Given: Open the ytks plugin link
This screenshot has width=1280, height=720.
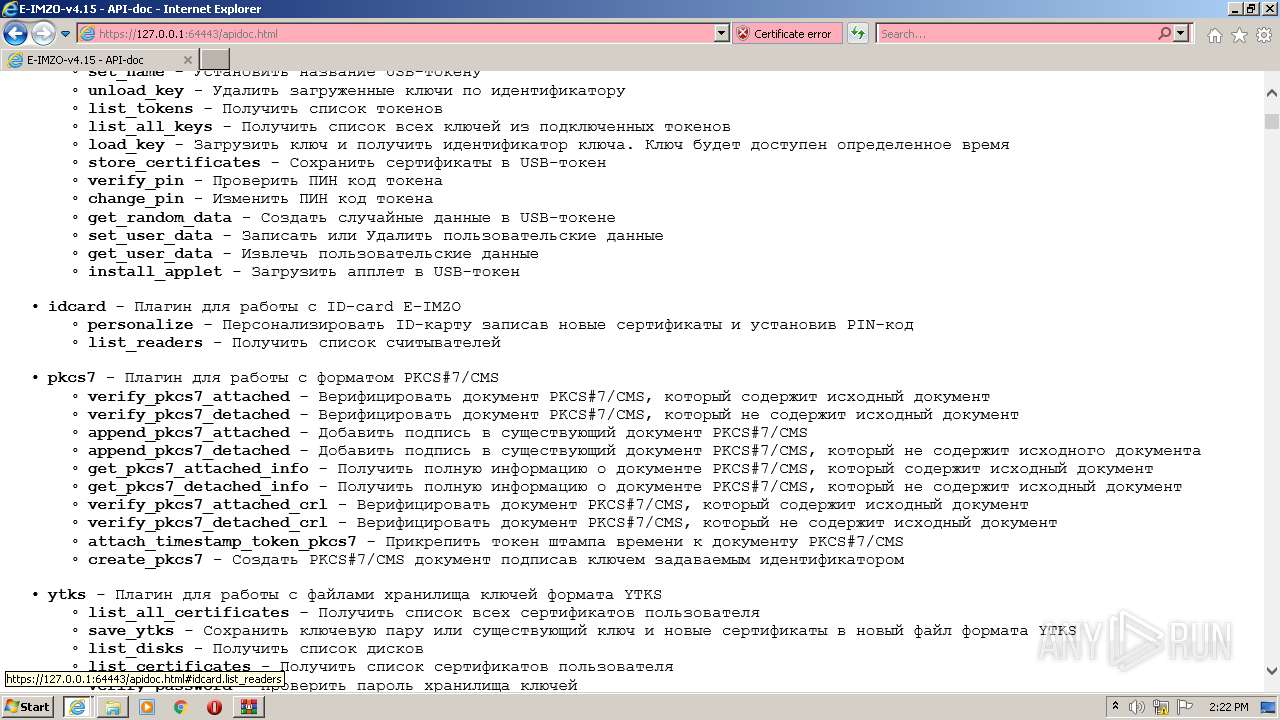Looking at the screenshot, I should 67,595.
